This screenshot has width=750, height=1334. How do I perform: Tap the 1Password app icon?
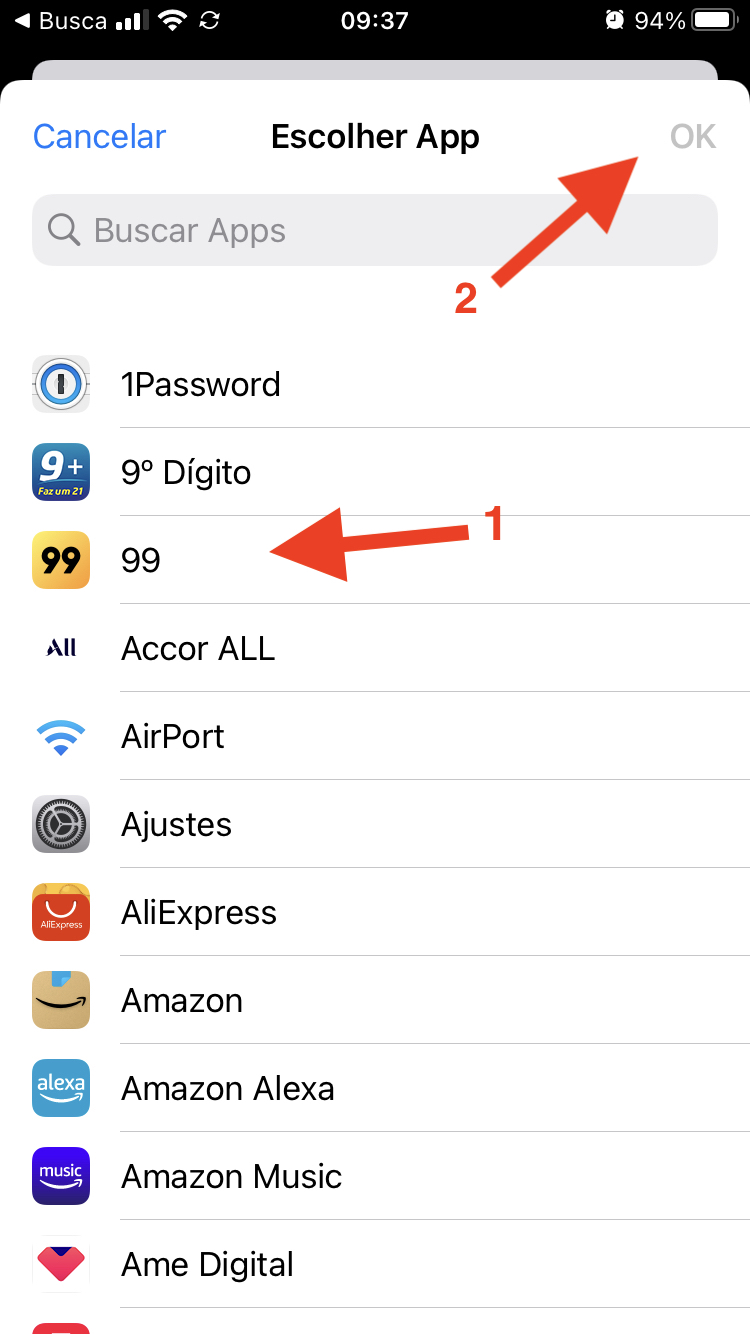(x=61, y=384)
